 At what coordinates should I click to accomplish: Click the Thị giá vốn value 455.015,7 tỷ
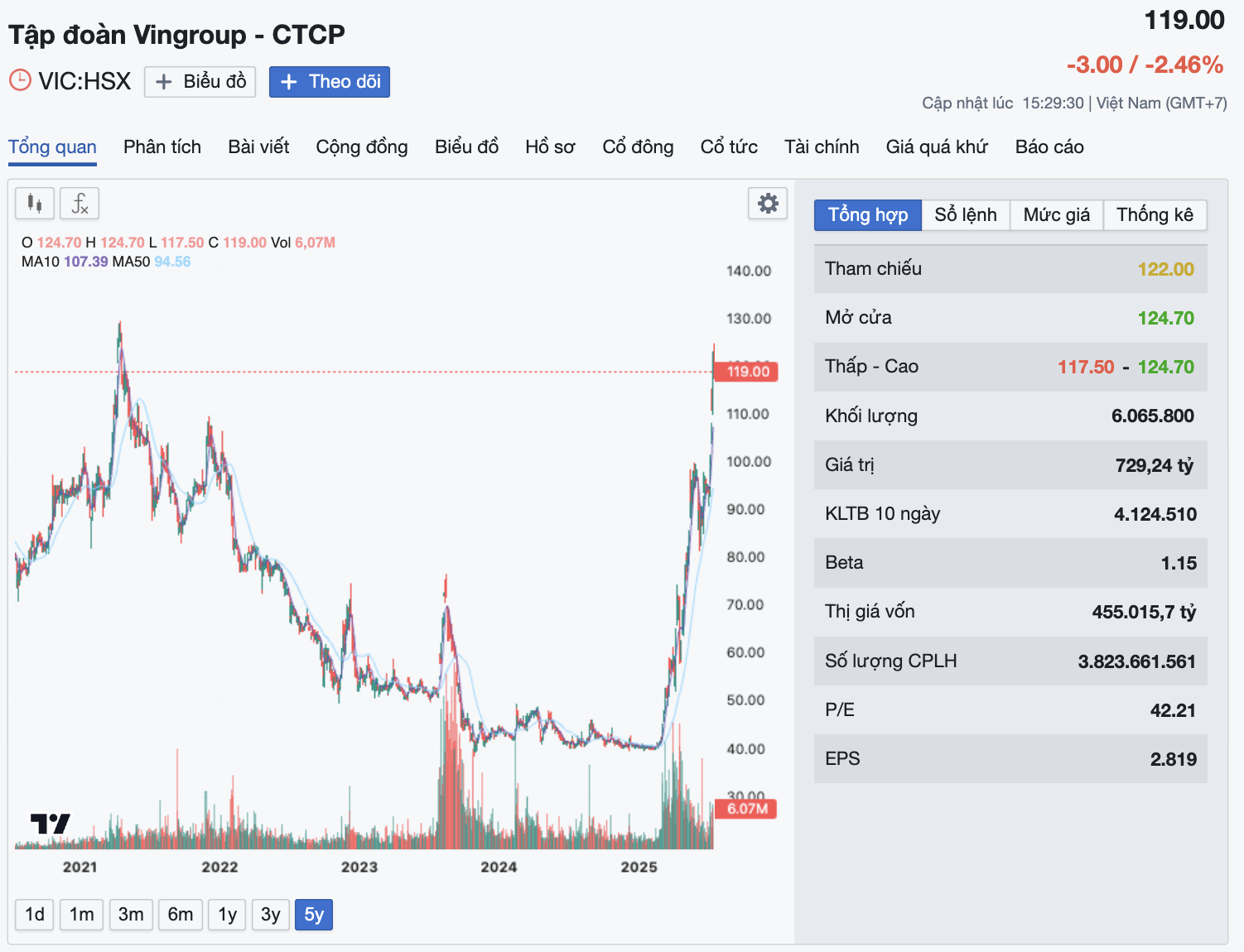coord(1144,612)
